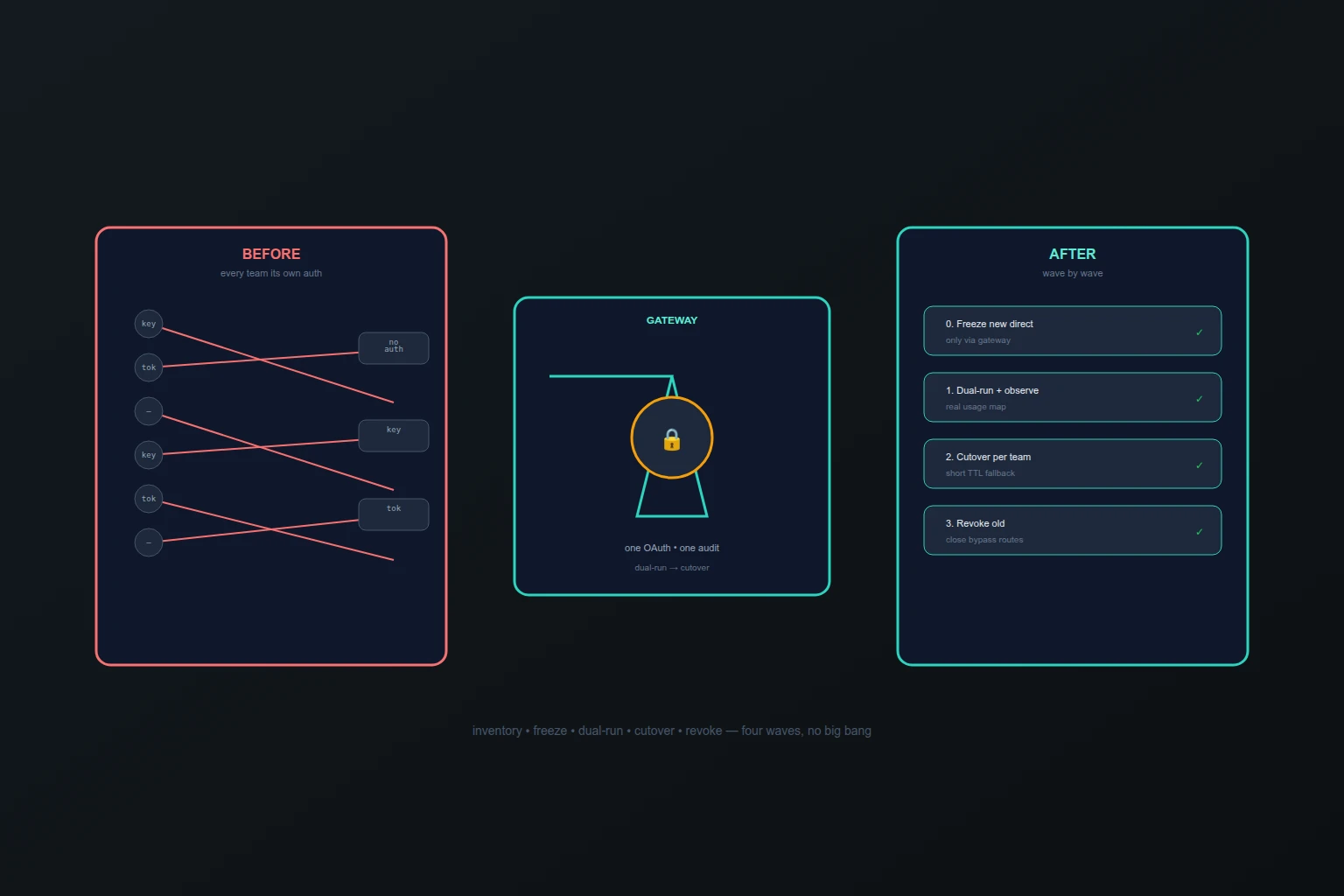Viewport: 1344px width, 896px height.
Task: Click the AFTER panel heading
Action: (1073, 254)
